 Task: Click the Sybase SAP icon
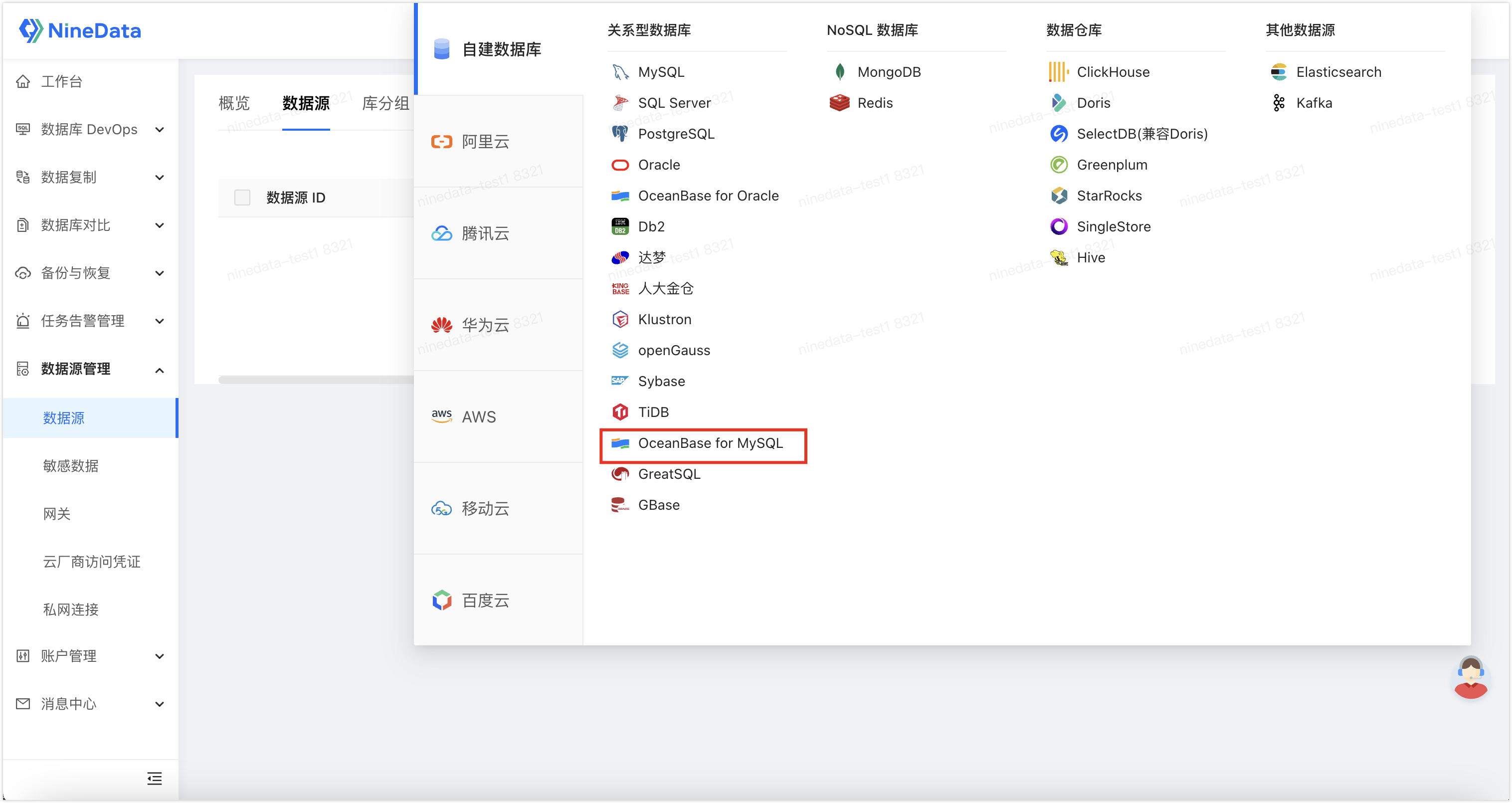tap(620, 381)
